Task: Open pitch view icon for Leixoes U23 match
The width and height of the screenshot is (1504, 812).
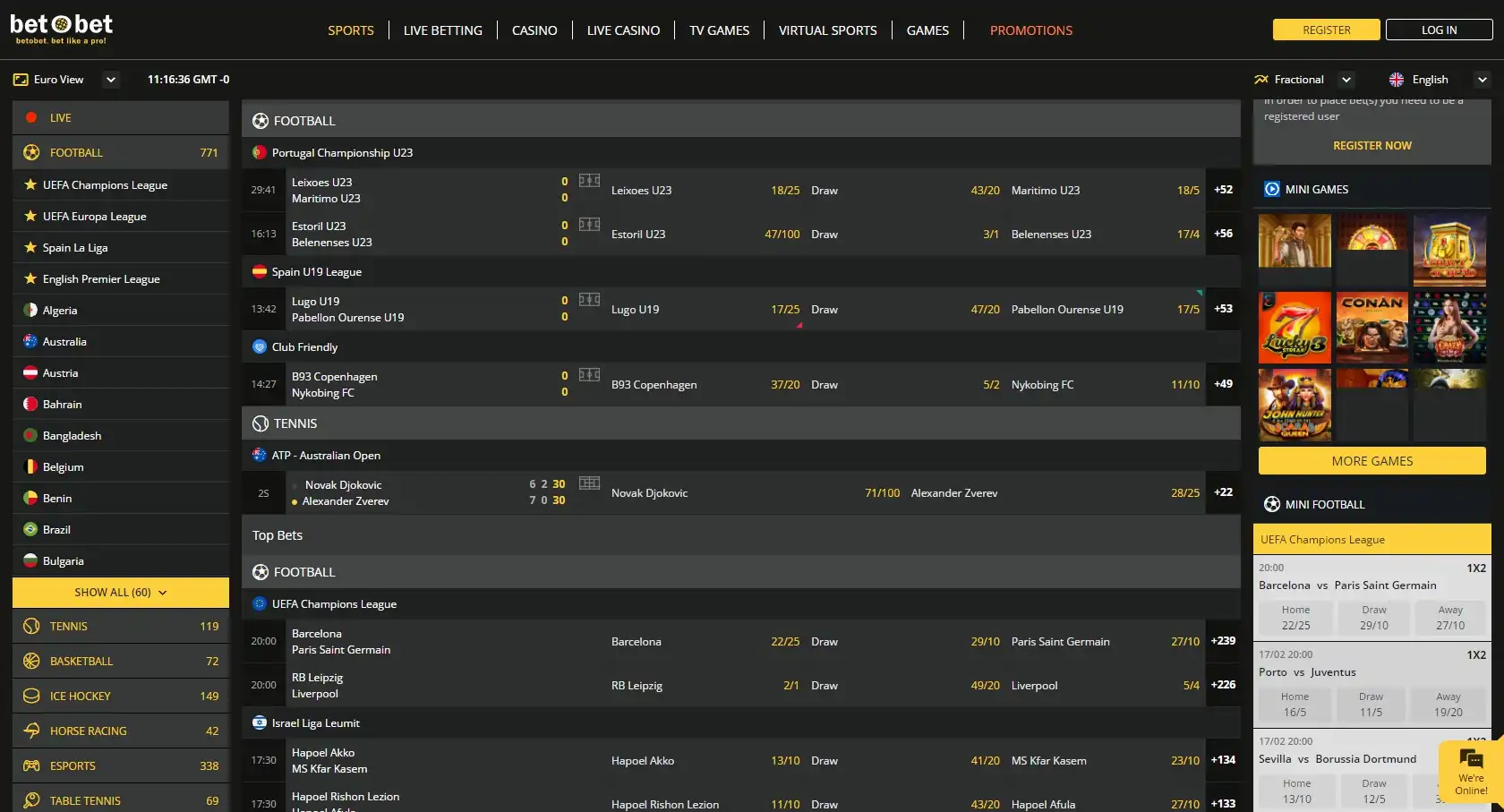Action: click(x=589, y=181)
